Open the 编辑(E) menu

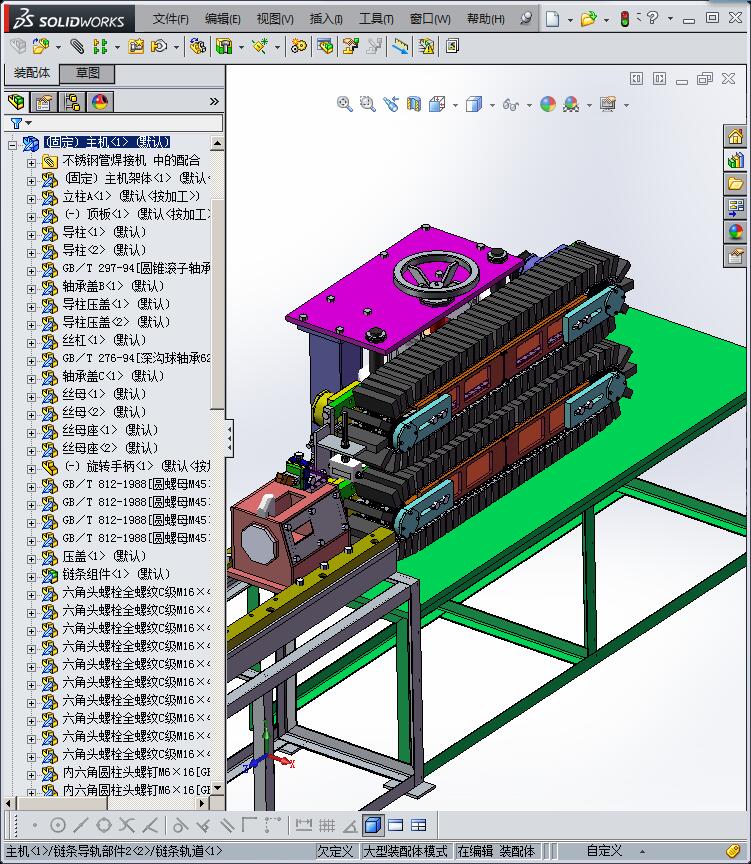[223, 19]
